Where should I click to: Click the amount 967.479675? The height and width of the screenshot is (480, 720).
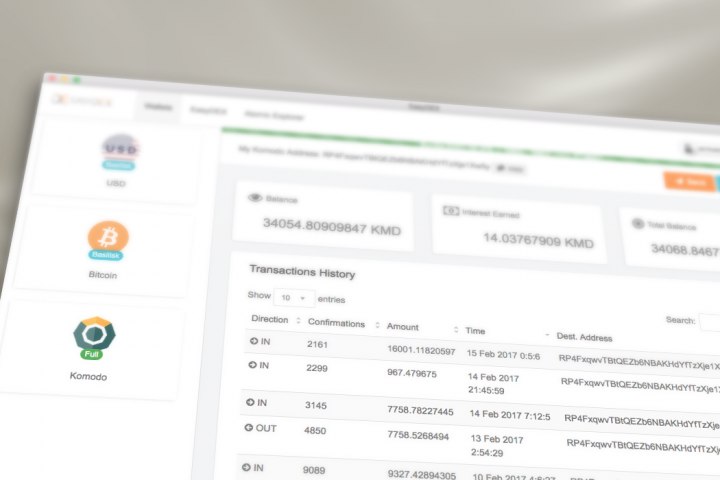pyautogui.click(x=412, y=373)
